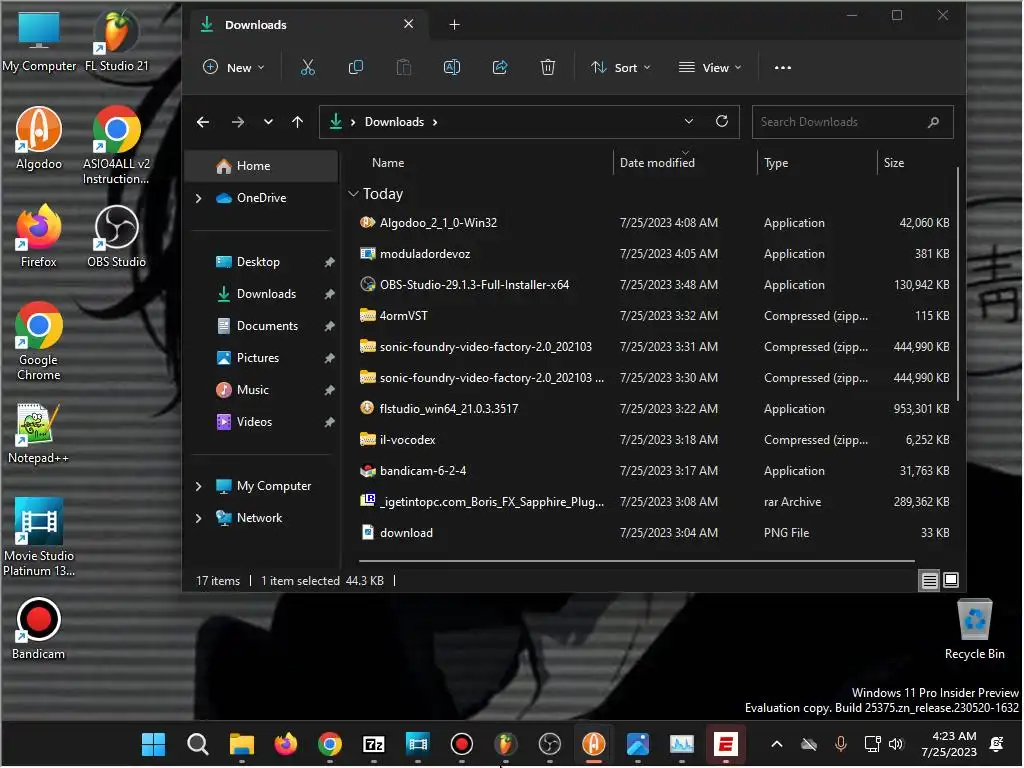
Task: Go back with the left arrow
Action: (203, 121)
